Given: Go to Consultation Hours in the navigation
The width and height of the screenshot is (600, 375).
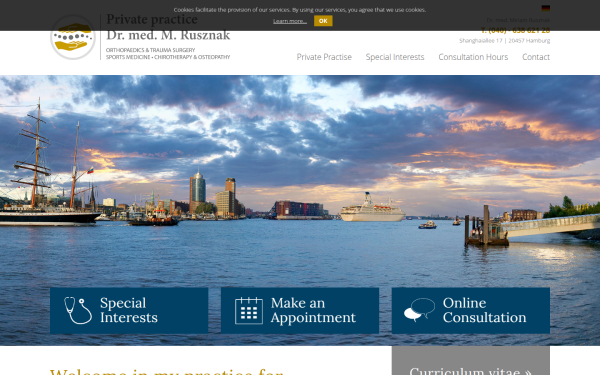Looking at the screenshot, I should tap(473, 57).
